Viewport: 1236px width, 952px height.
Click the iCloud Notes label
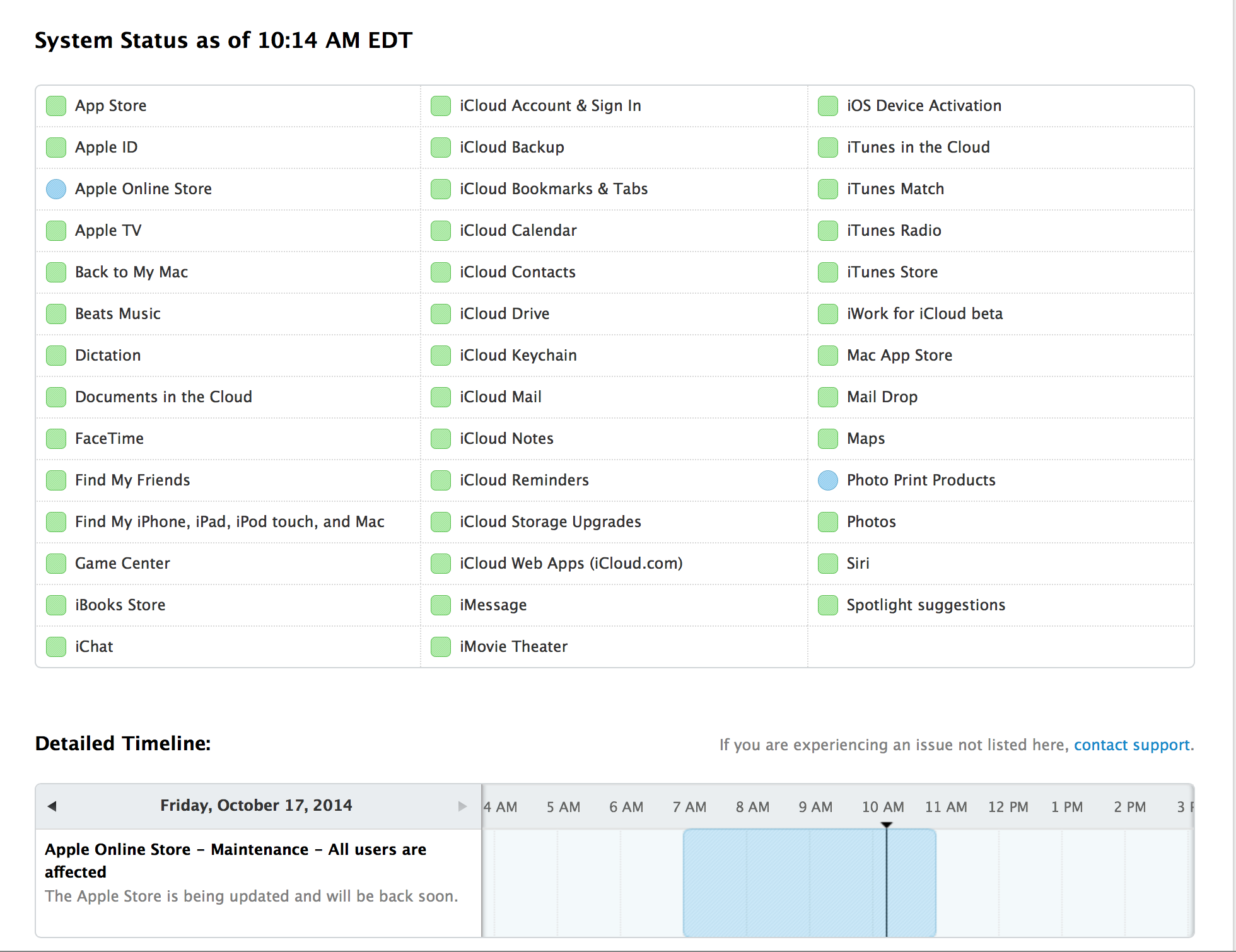click(x=506, y=439)
